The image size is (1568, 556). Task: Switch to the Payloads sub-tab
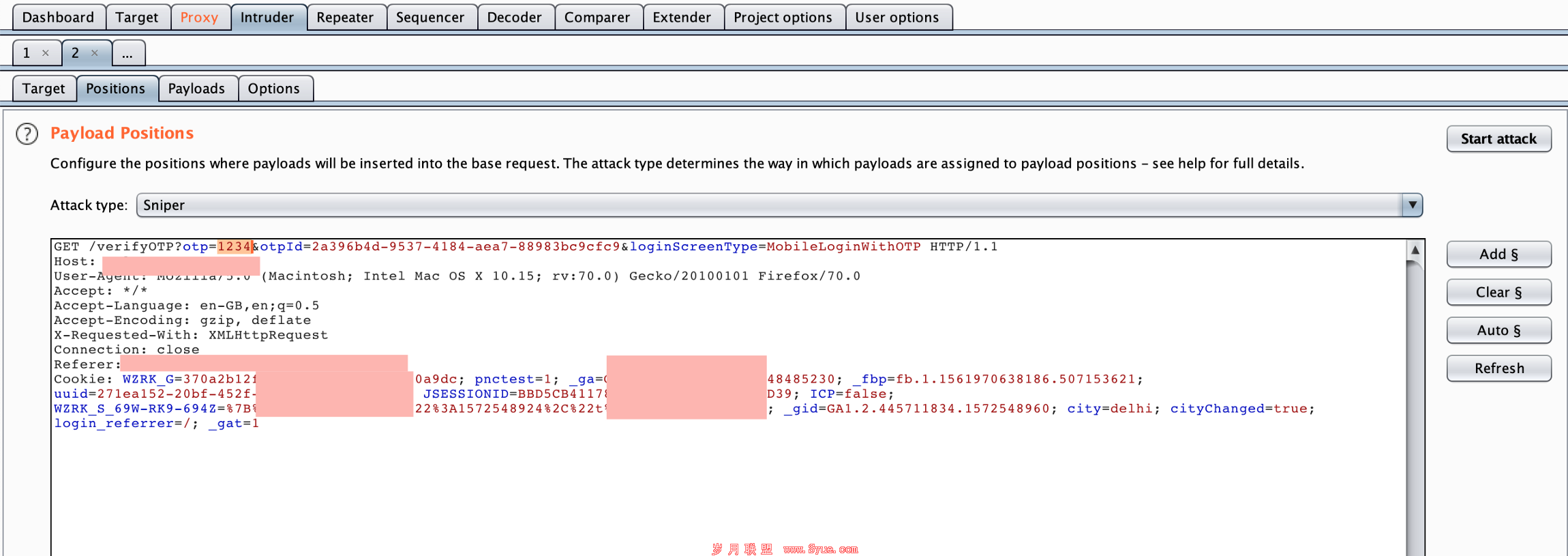pyautogui.click(x=196, y=89)
